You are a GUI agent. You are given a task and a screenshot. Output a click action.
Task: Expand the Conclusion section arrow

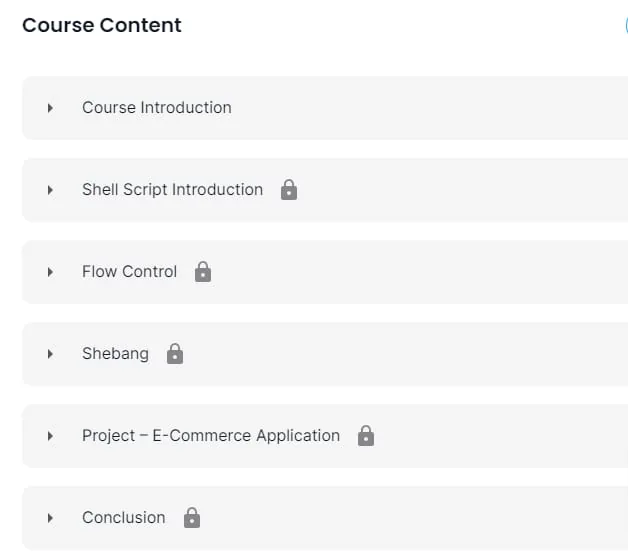50,518
